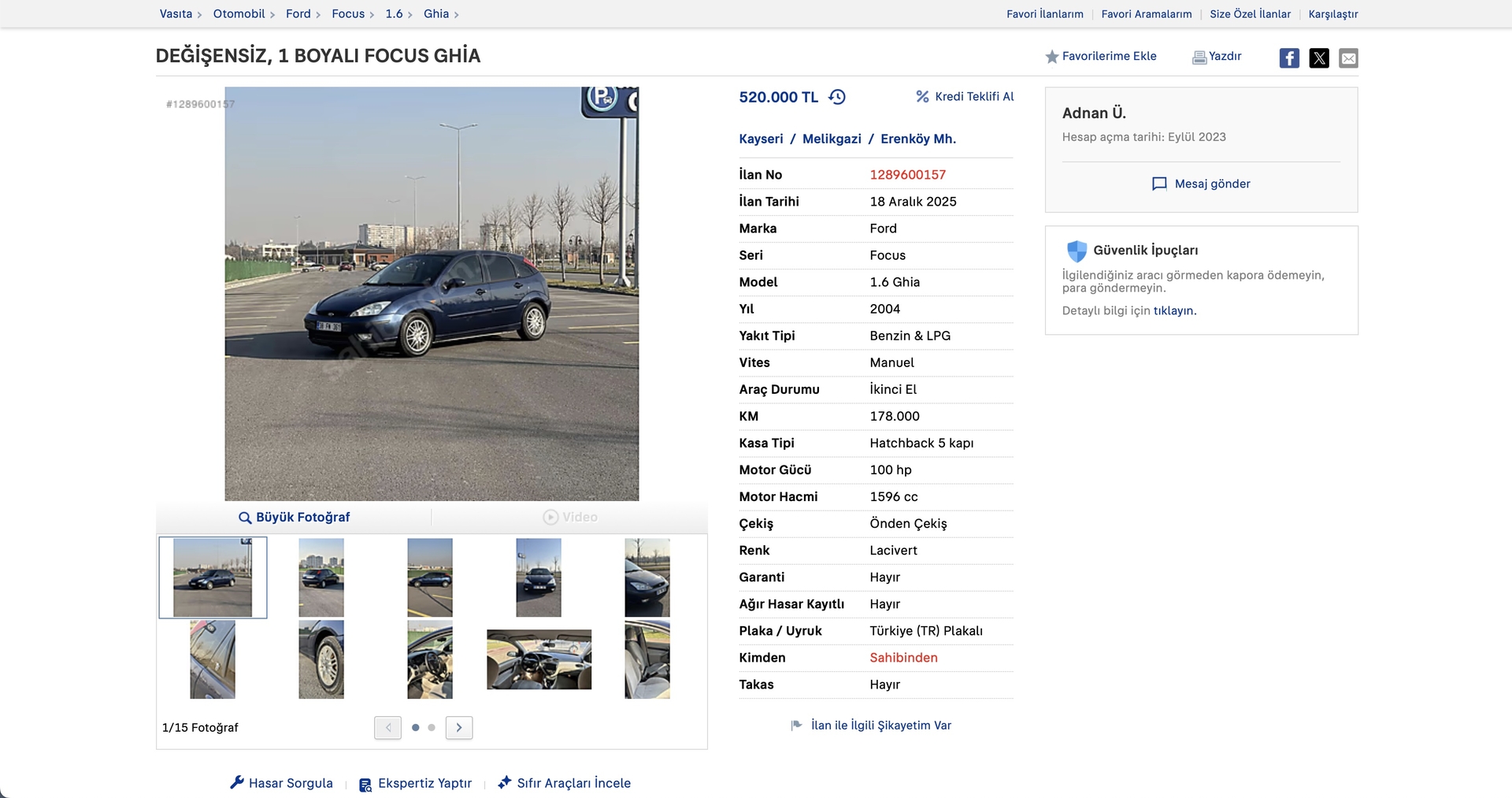
Task: Click the printer icon next to Yazdır
Action: [1198, 57]
